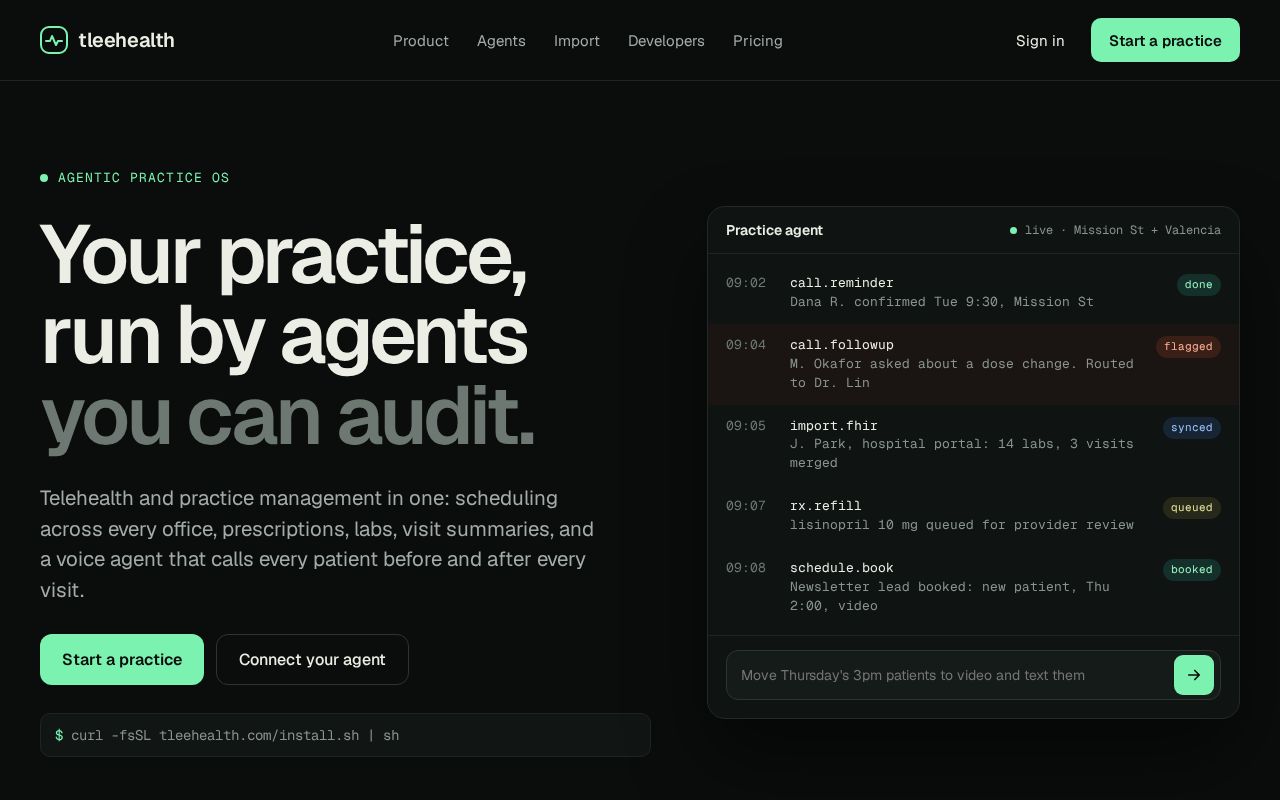
Task: Focus the Move Thursday's 3pm patients input
Action: [x=948, y=675]
